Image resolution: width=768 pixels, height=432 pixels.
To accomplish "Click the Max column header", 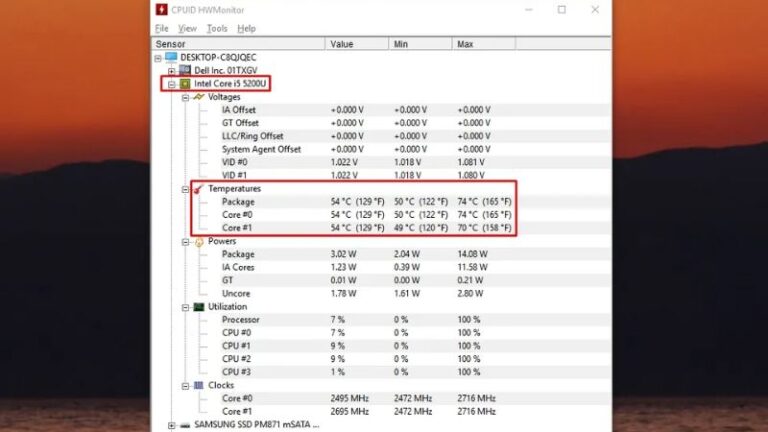I will (x=483, y=44).
